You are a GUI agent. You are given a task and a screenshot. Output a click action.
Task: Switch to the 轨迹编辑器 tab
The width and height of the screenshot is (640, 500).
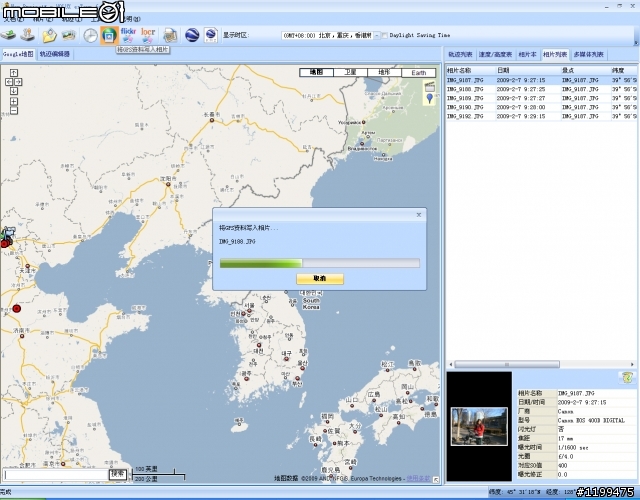55,54
